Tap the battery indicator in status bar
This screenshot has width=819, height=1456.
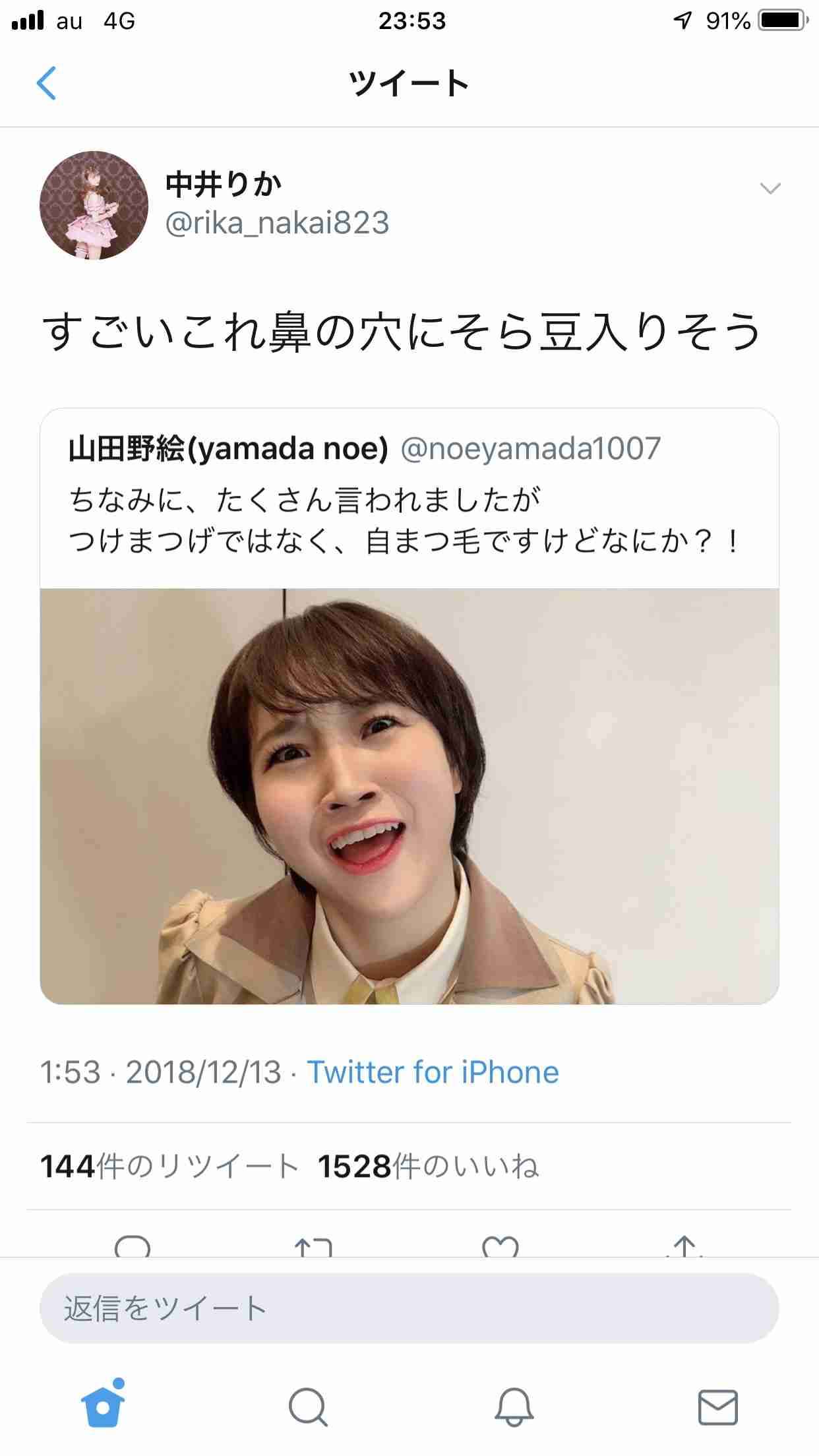(783, 21)
